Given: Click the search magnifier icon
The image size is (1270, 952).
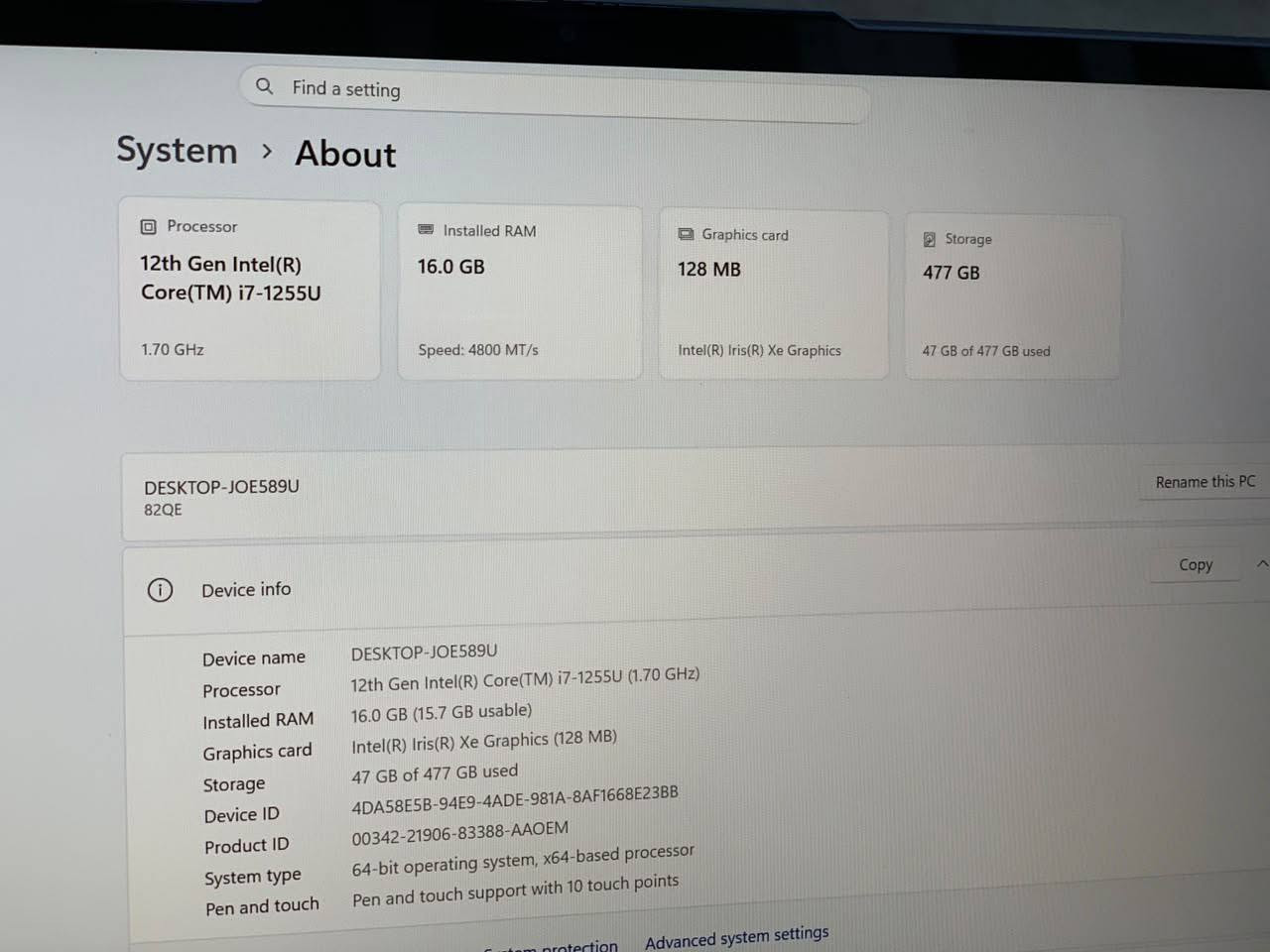Looking at the screenshot, I should (x=264, y=86).
